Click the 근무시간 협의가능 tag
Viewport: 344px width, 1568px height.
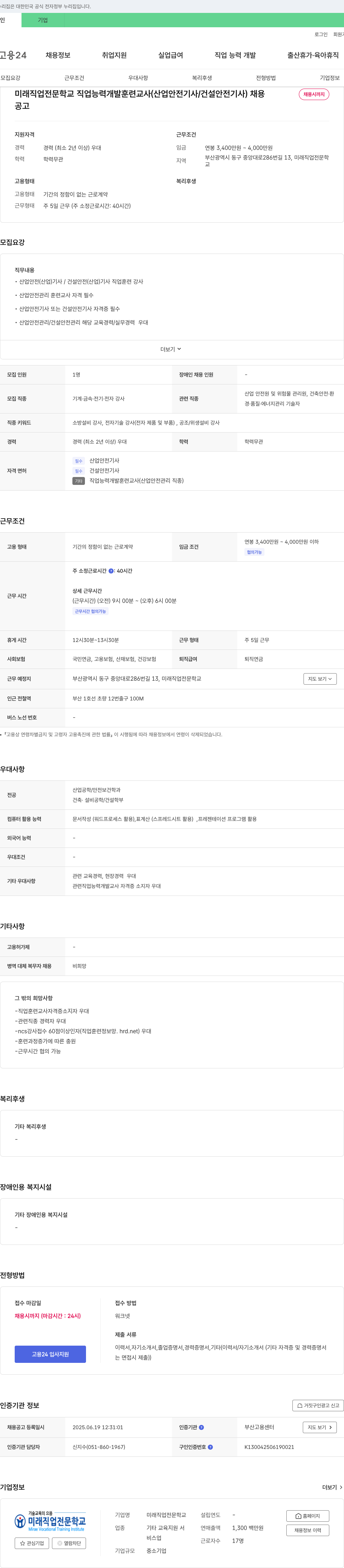point(91,611)
